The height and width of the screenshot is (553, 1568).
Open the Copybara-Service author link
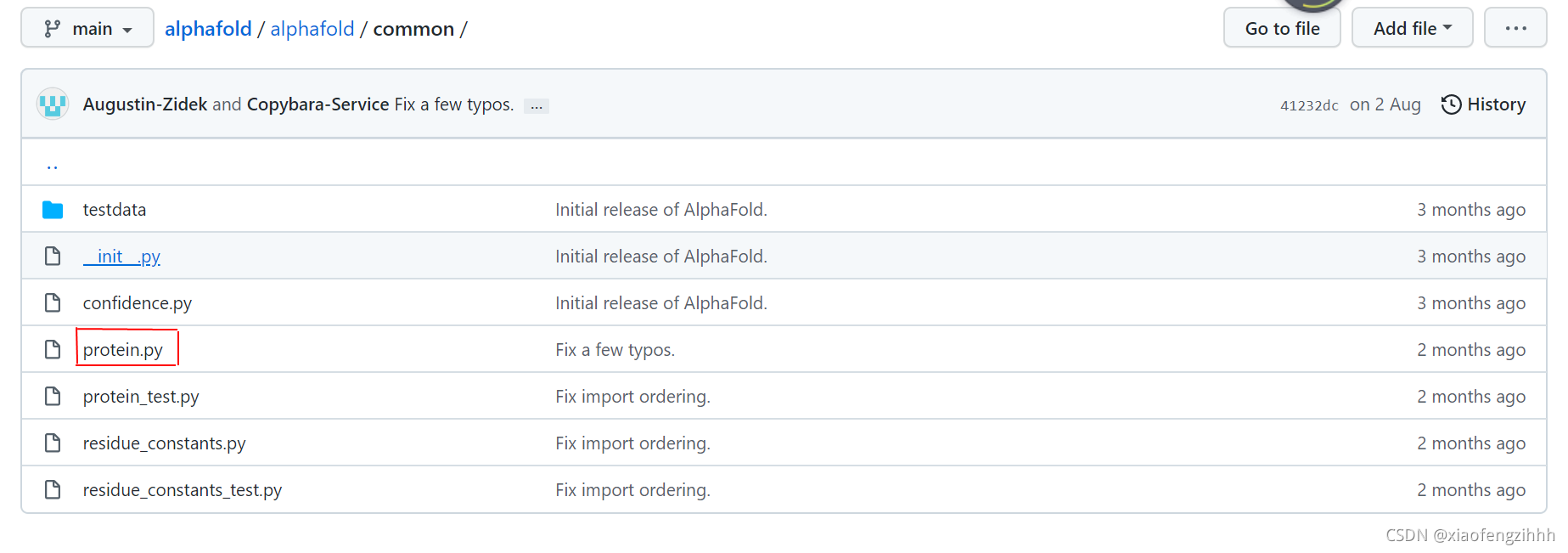point(318,104)
